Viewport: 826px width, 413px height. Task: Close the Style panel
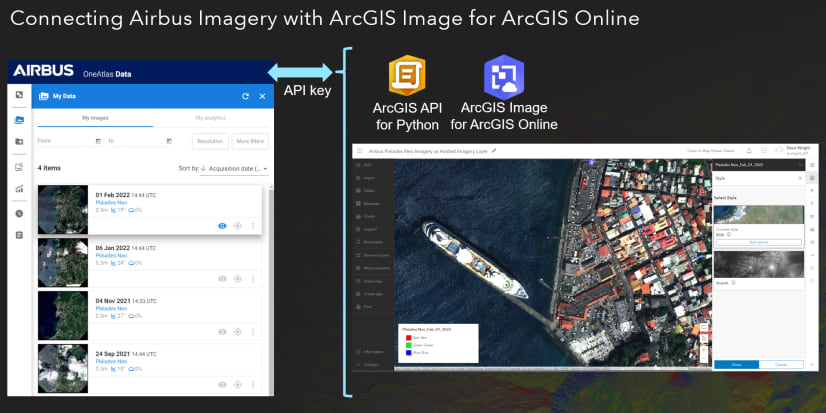(800, 179)
